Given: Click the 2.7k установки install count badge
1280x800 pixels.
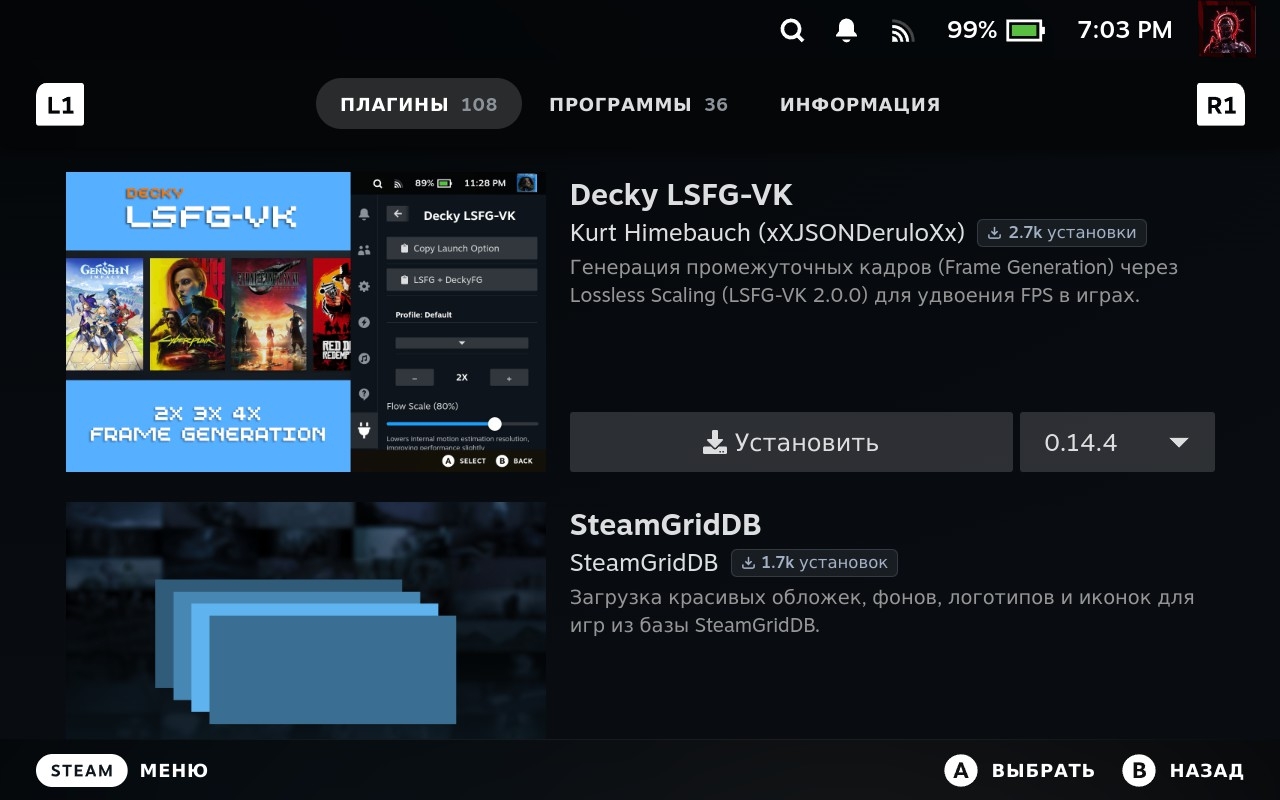Looking at the screenshot, I should pos(1062,233).
